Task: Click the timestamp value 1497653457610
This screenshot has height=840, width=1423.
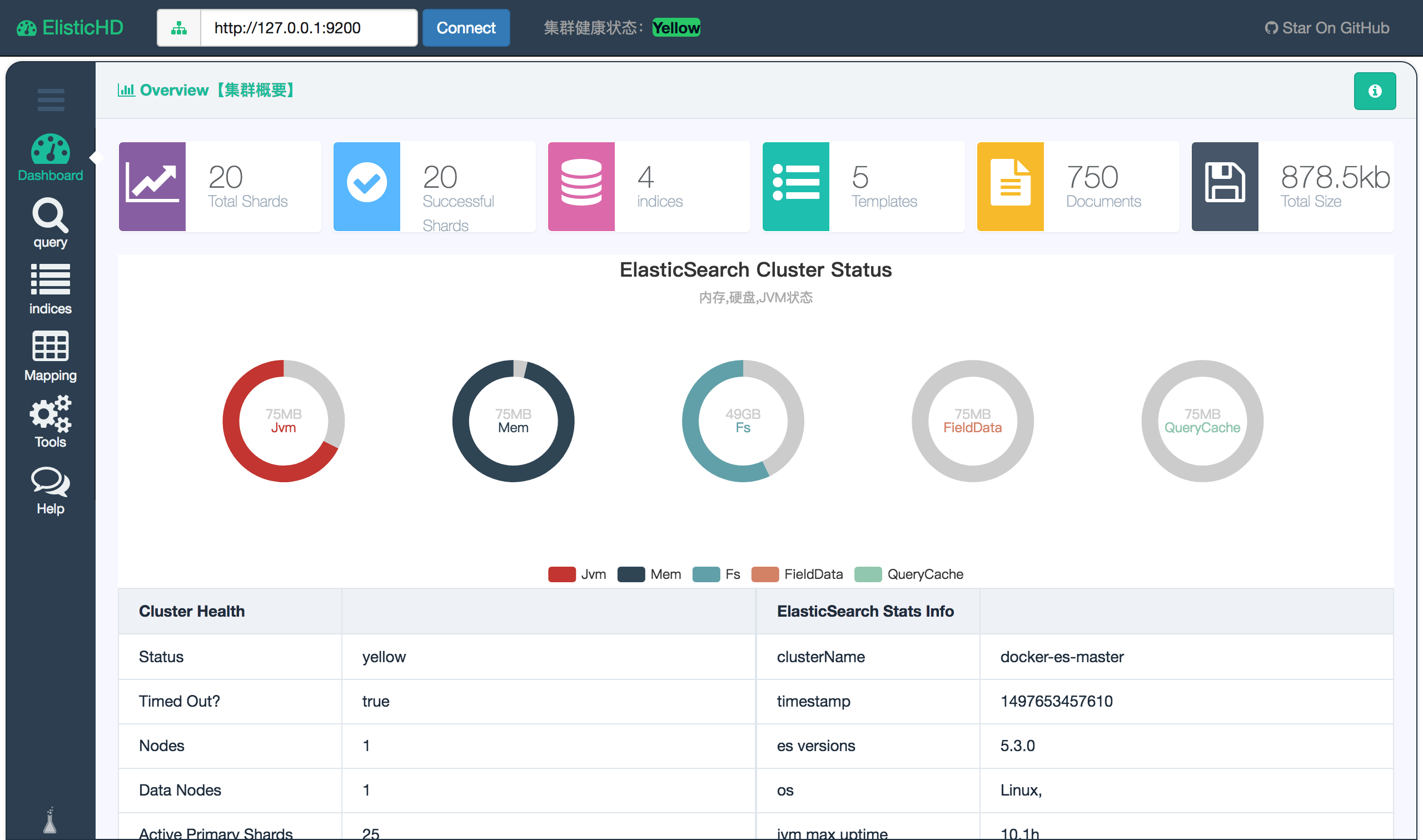Action: (x=1057, y=701)
